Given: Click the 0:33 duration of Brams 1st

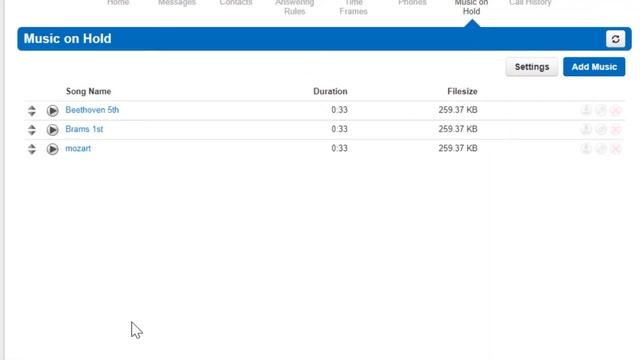Looking at the screenshot, I should click(x=339, y=129).
